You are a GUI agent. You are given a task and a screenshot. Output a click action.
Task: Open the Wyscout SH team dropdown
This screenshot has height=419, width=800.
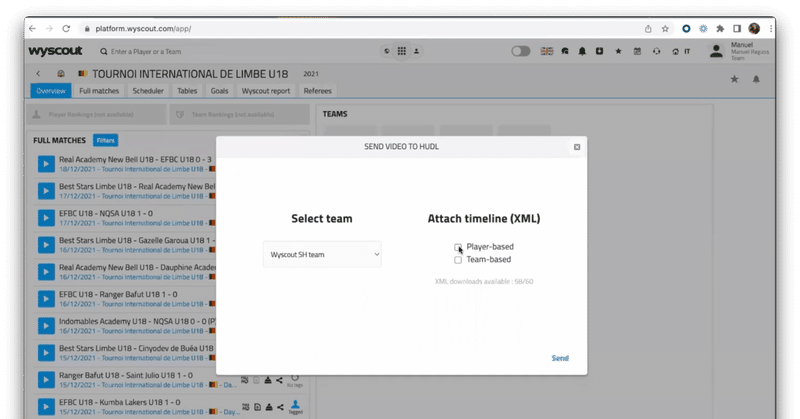pyautogui.click(x=322, y=254)
